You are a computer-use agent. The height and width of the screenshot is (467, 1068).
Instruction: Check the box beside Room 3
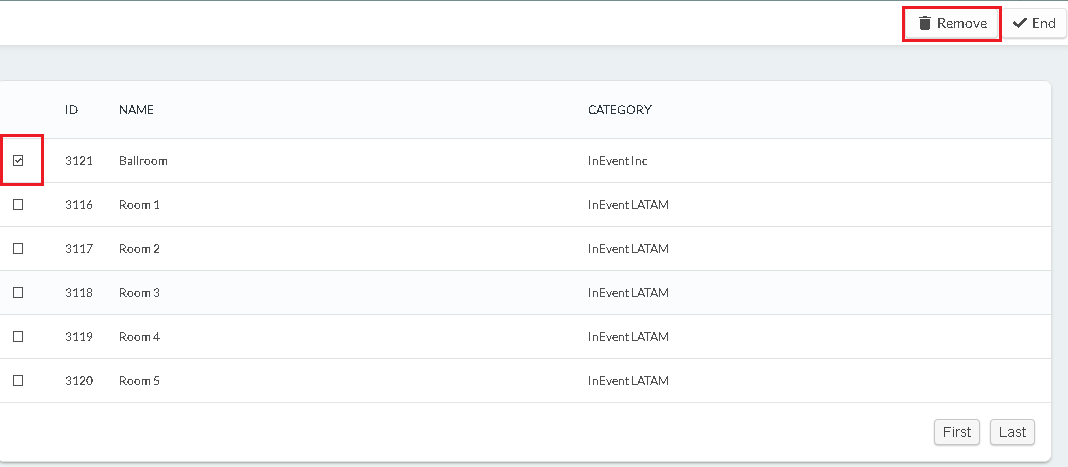(18, 293)
